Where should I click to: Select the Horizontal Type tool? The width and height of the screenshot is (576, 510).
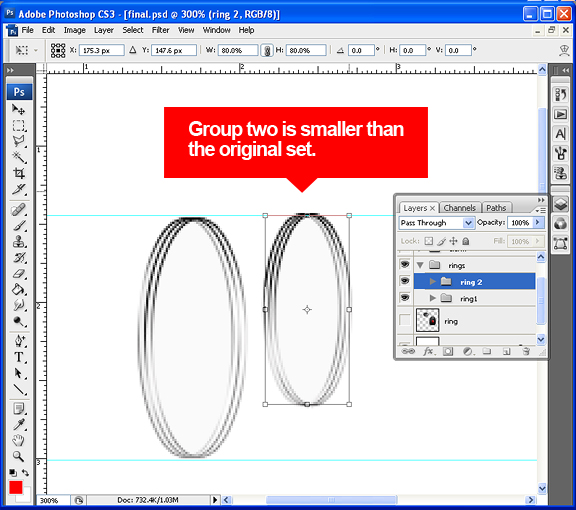pos(19,357)
